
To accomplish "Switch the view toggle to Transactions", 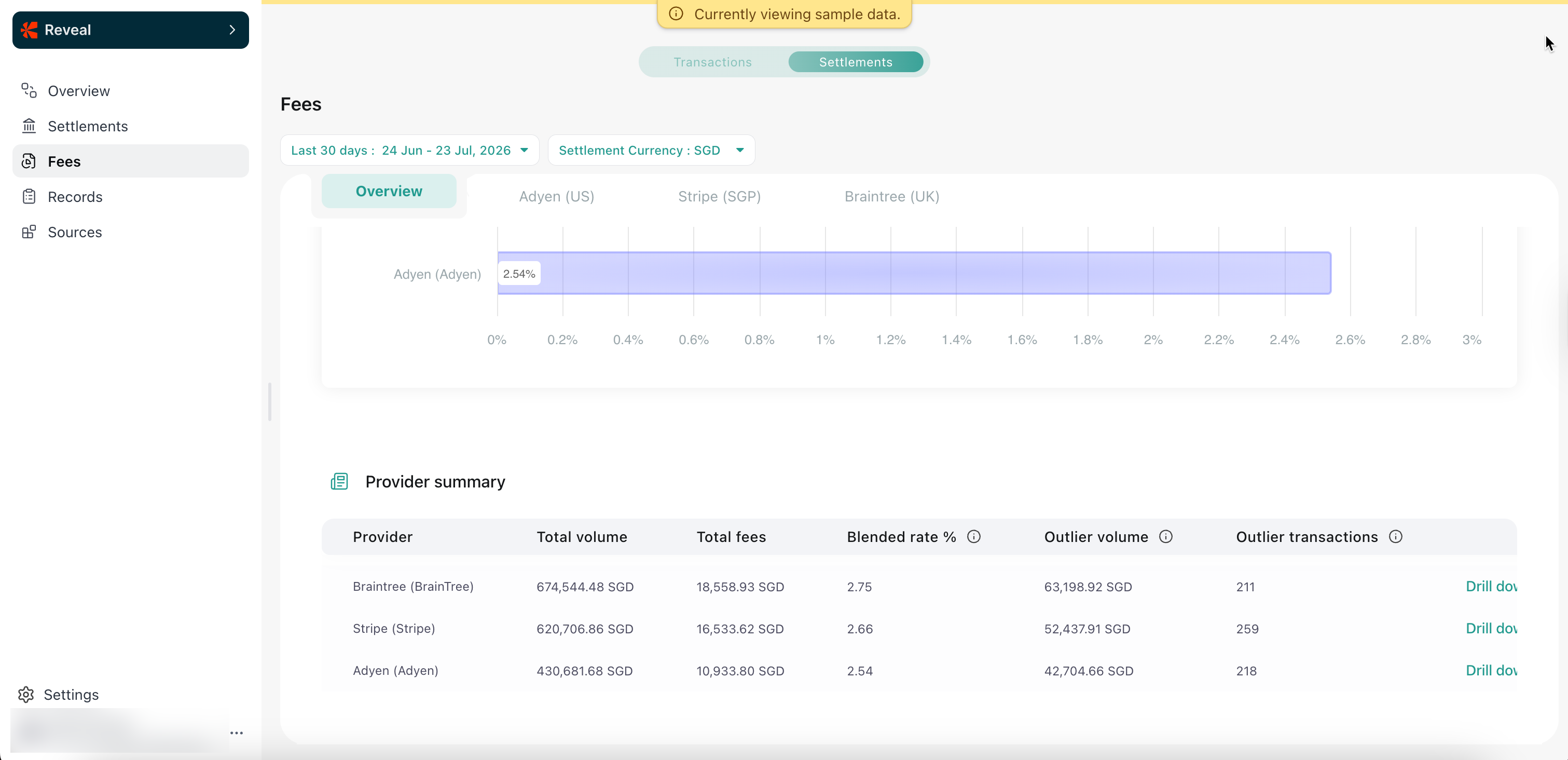I will coord(712,62).
